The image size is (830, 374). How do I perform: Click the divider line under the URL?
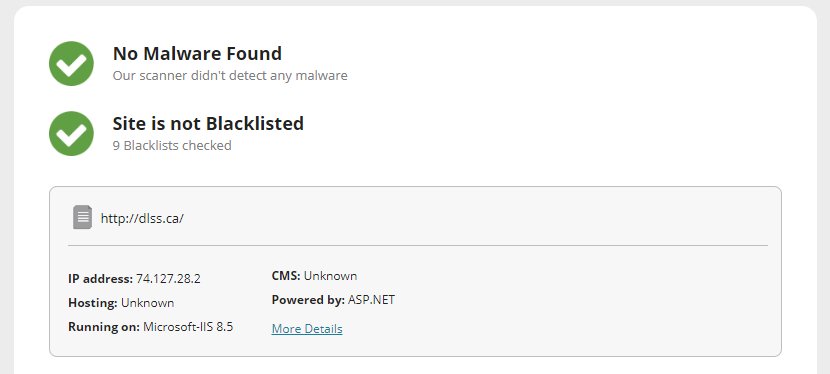click(x=418, y=245)
